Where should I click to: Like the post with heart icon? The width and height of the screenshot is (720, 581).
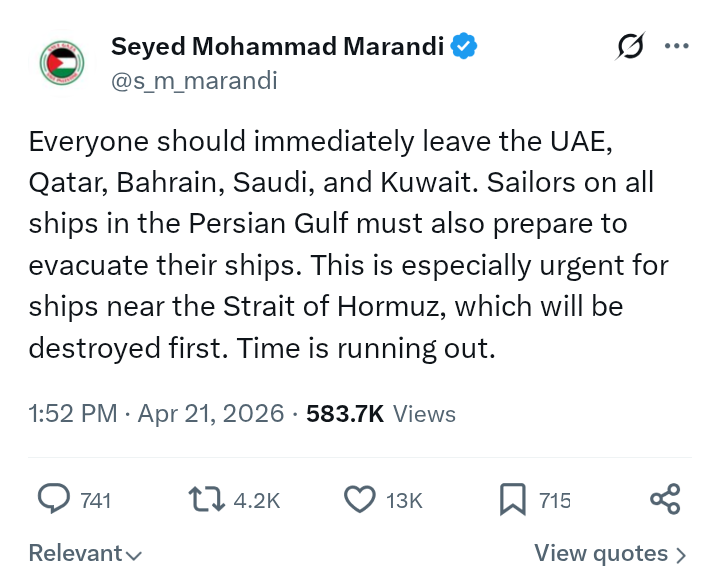360,498
